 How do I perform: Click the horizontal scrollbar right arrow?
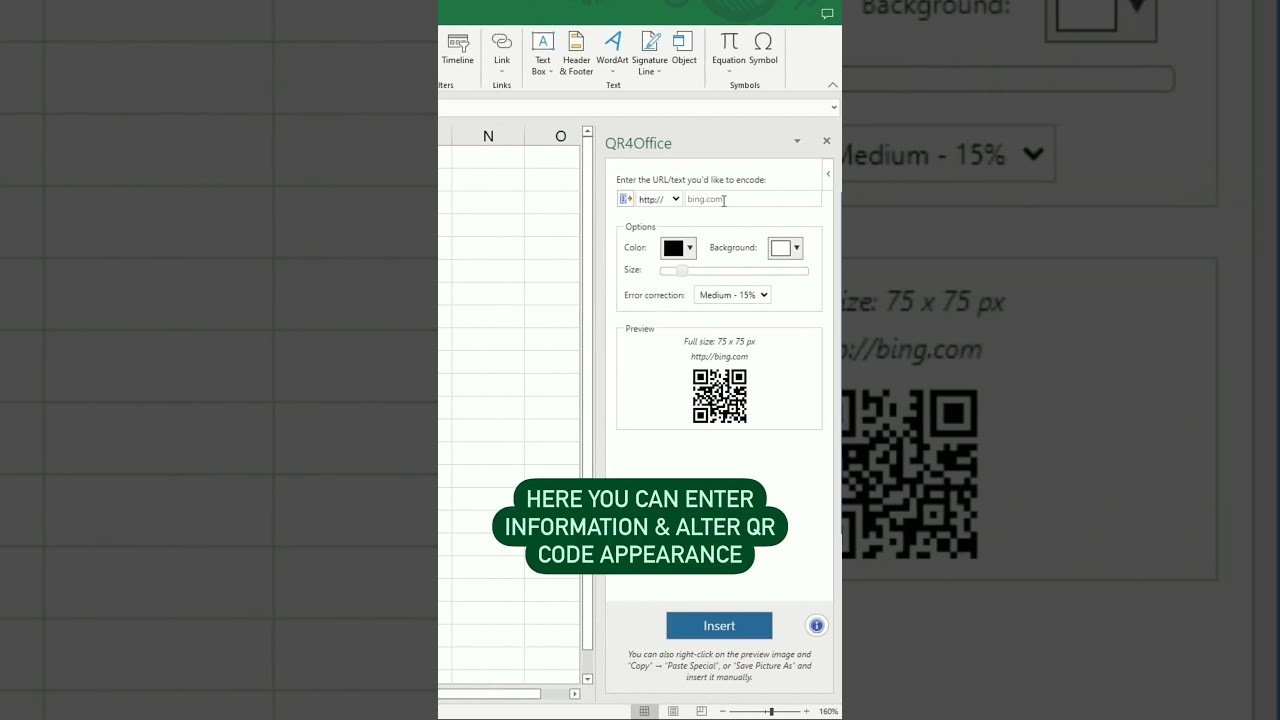click(574, 694)
